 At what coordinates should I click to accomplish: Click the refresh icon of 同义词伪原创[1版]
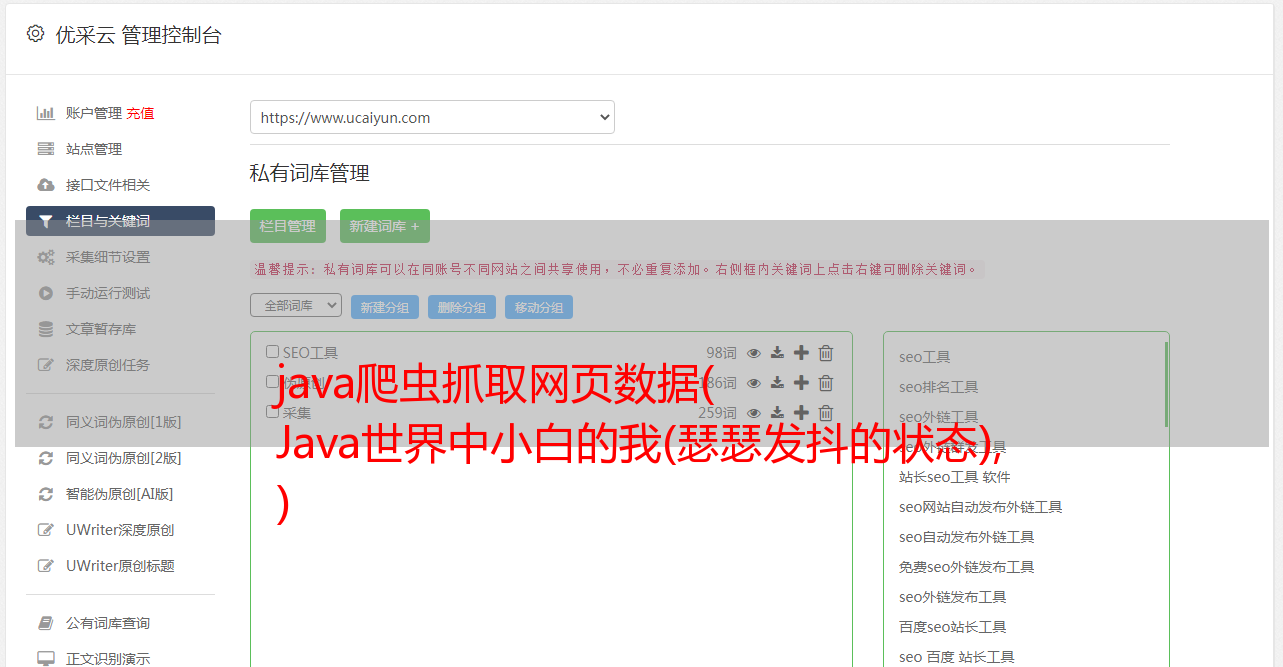46,422
